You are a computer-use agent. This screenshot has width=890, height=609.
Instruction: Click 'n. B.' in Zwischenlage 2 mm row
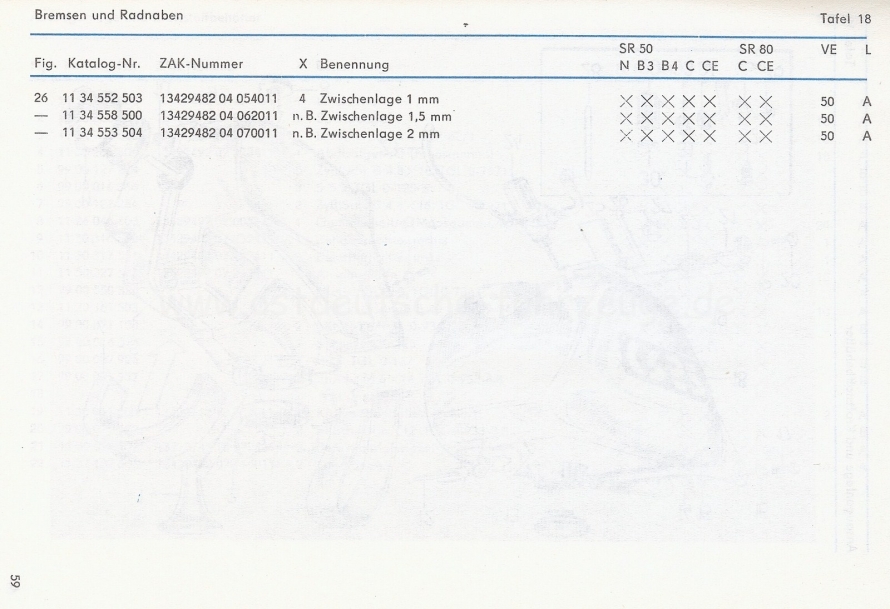pyautogui.click(x=304, y=134)
